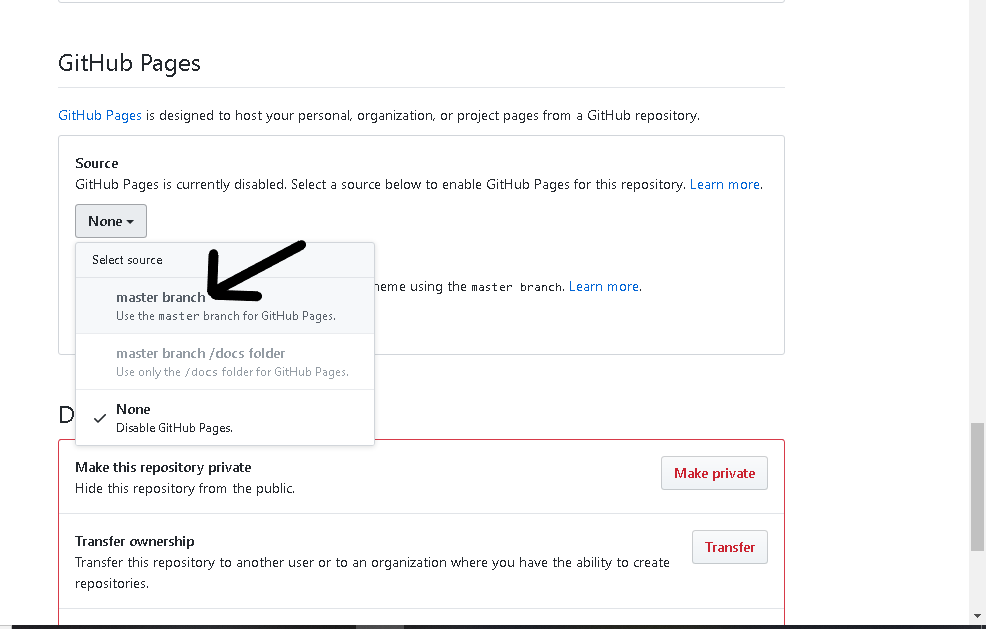Open the GitHub Pages help link
Image resolution: width=986 pixels, height=629 pixels.
(100, 115)
